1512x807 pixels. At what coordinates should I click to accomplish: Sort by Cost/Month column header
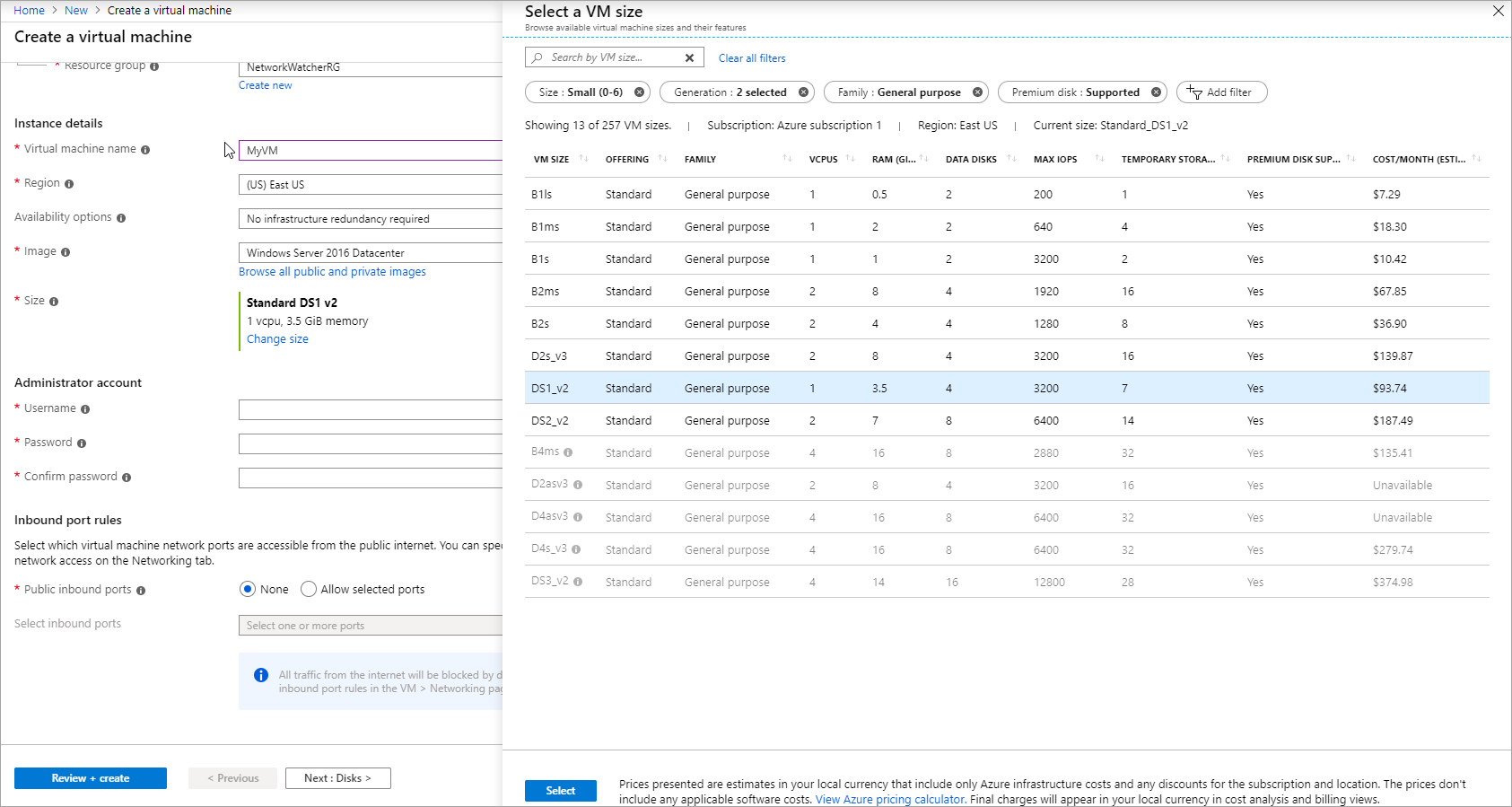click(1419, 160)
